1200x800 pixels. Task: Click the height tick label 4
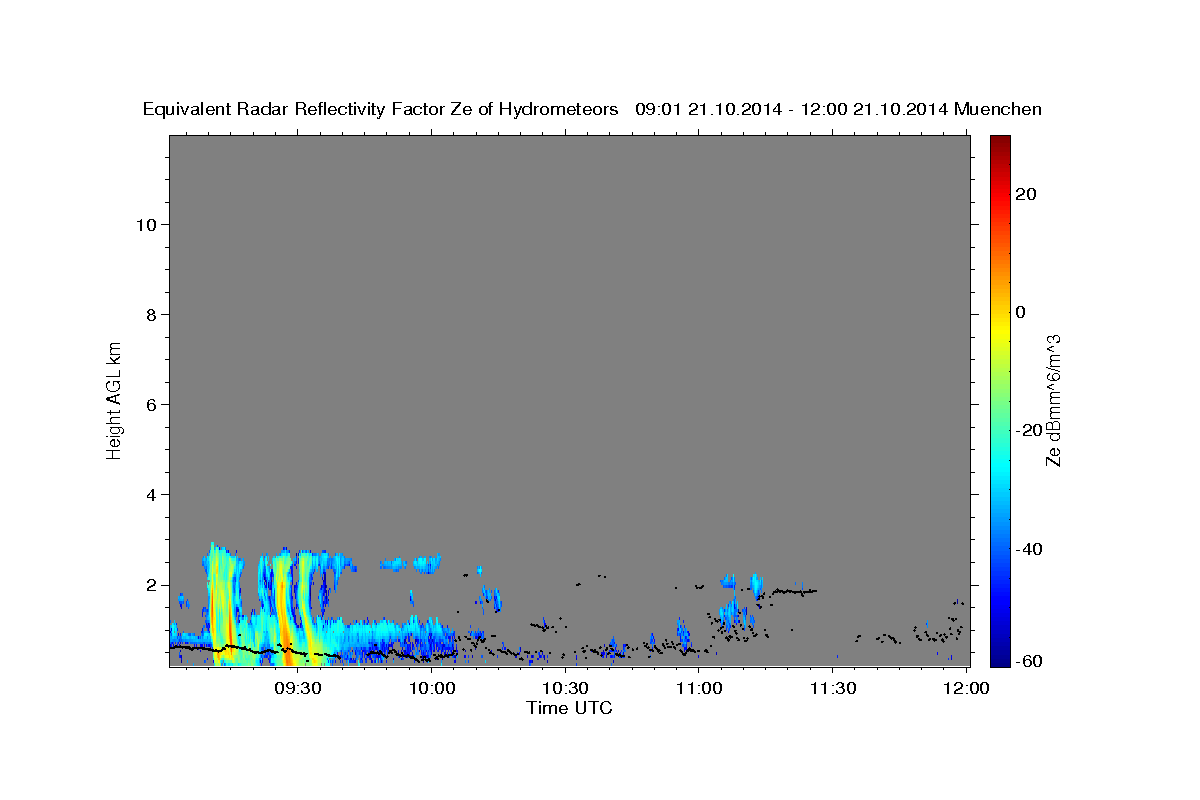[149, 494]
